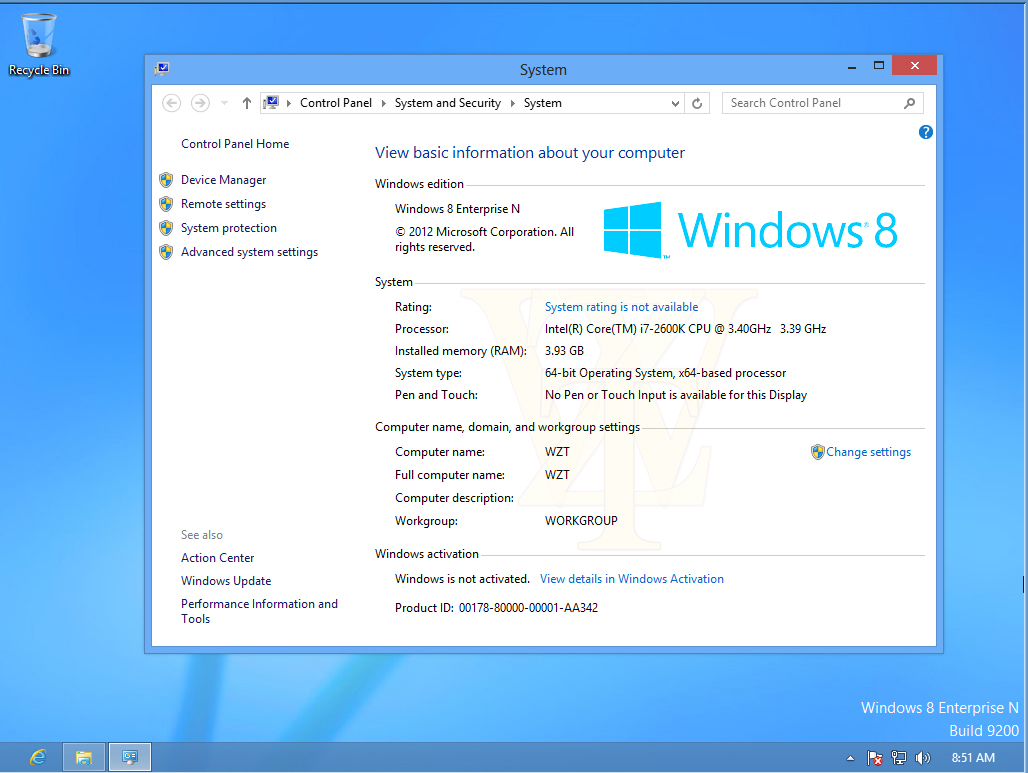The height and width of the screenshot is (773, 1028).
Task: Click the network icon in system tray
Action: (898, 758)
